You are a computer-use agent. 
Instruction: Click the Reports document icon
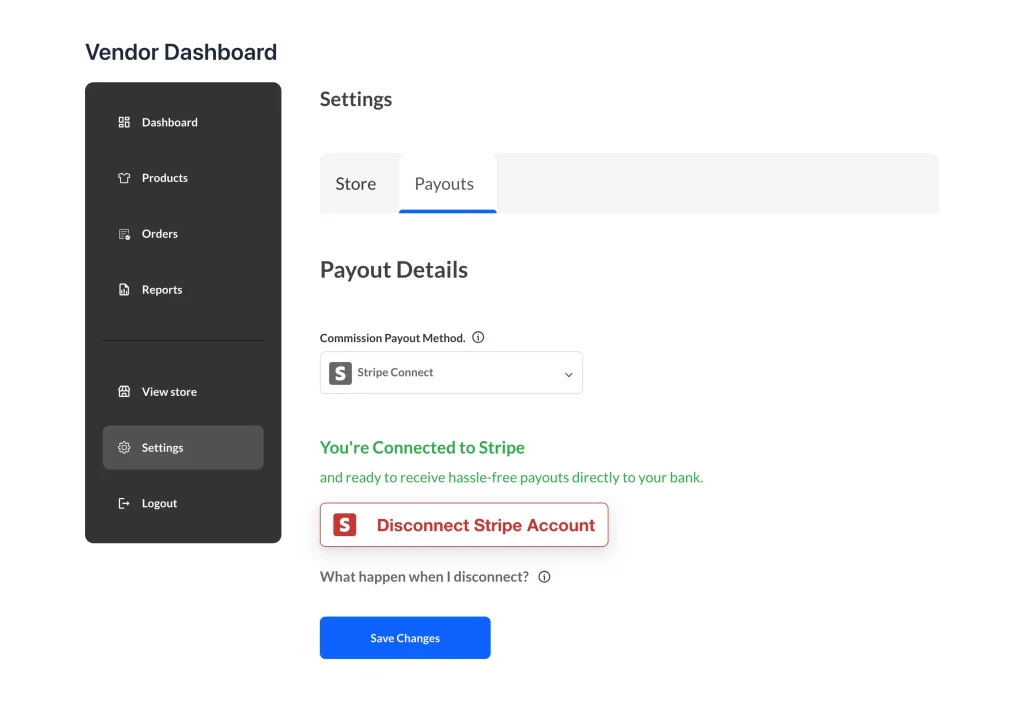coord(124,289)
